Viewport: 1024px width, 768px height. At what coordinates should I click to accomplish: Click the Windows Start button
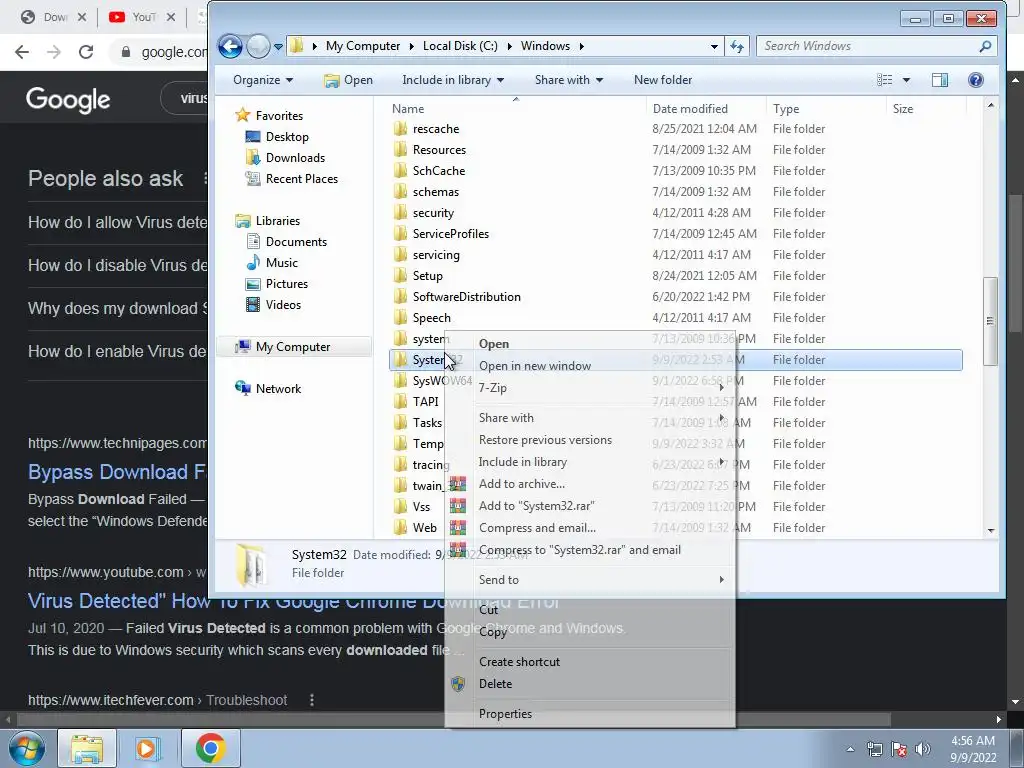click(26, 748)
